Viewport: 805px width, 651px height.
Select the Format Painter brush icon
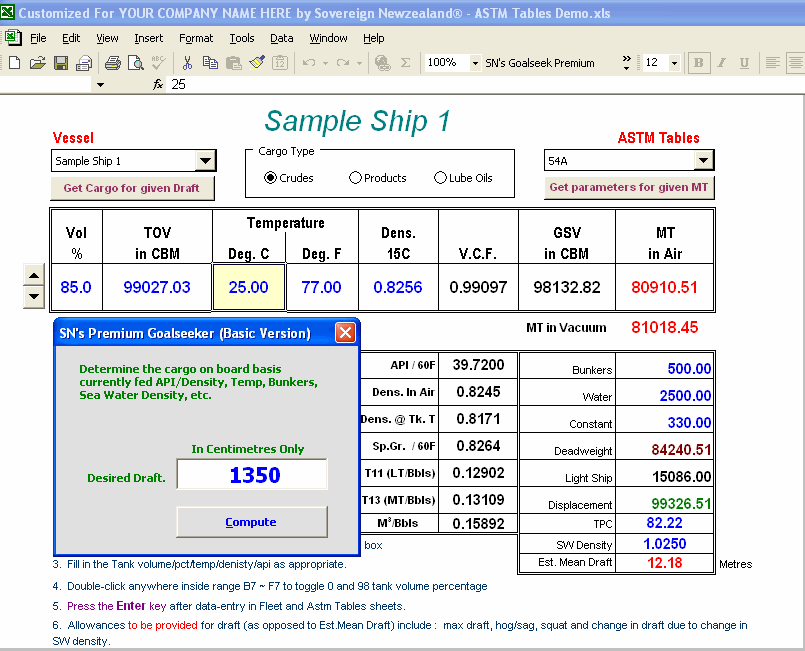[x=257, y=63]
